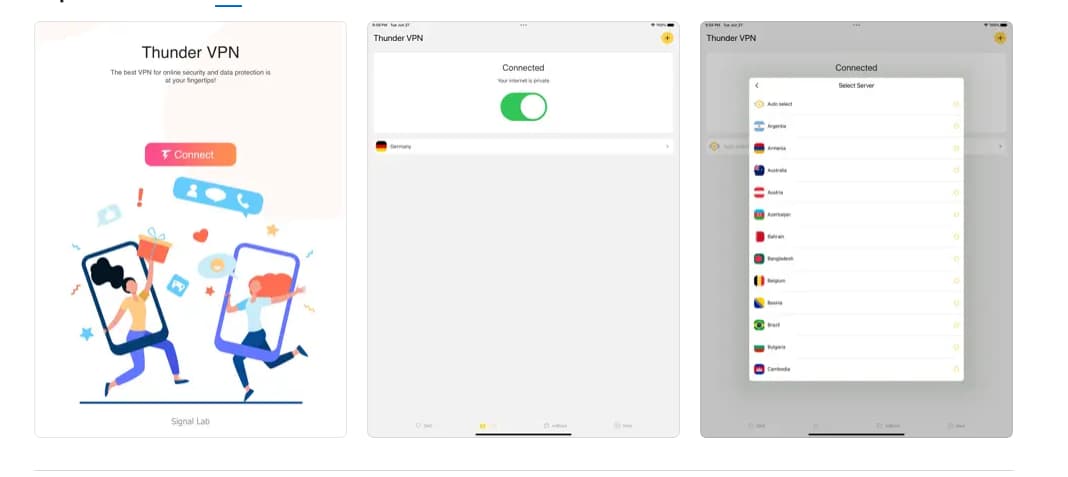Go back using the Select Server arrow
1068x477 pixels.
tap(757, 86)
